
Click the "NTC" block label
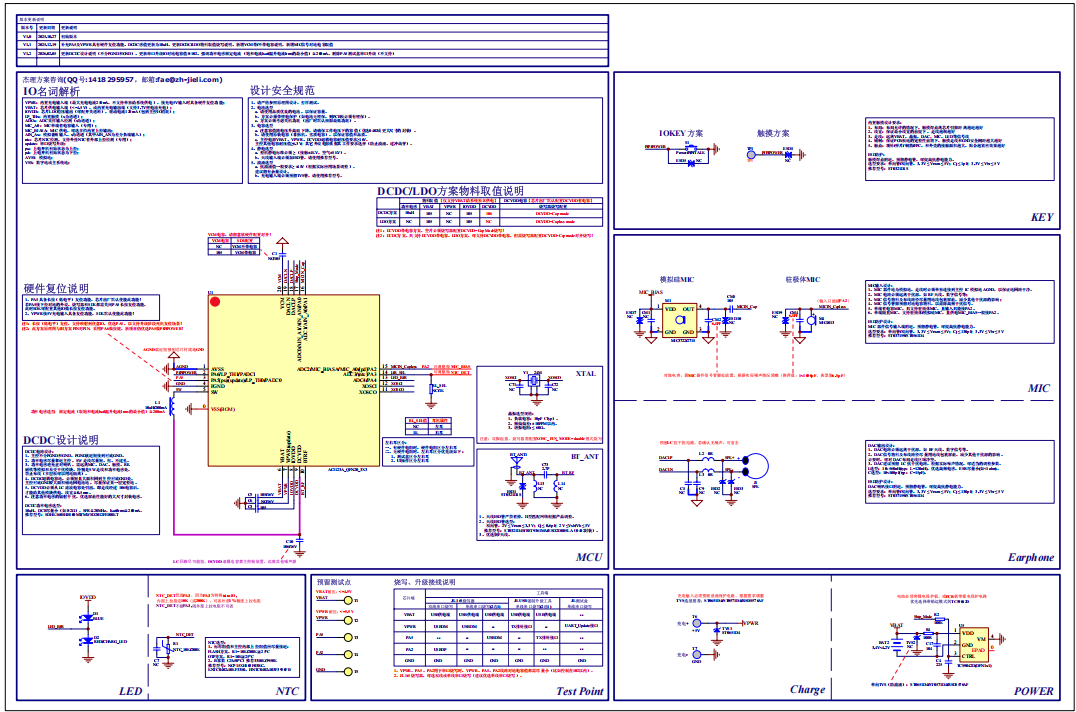288,691
